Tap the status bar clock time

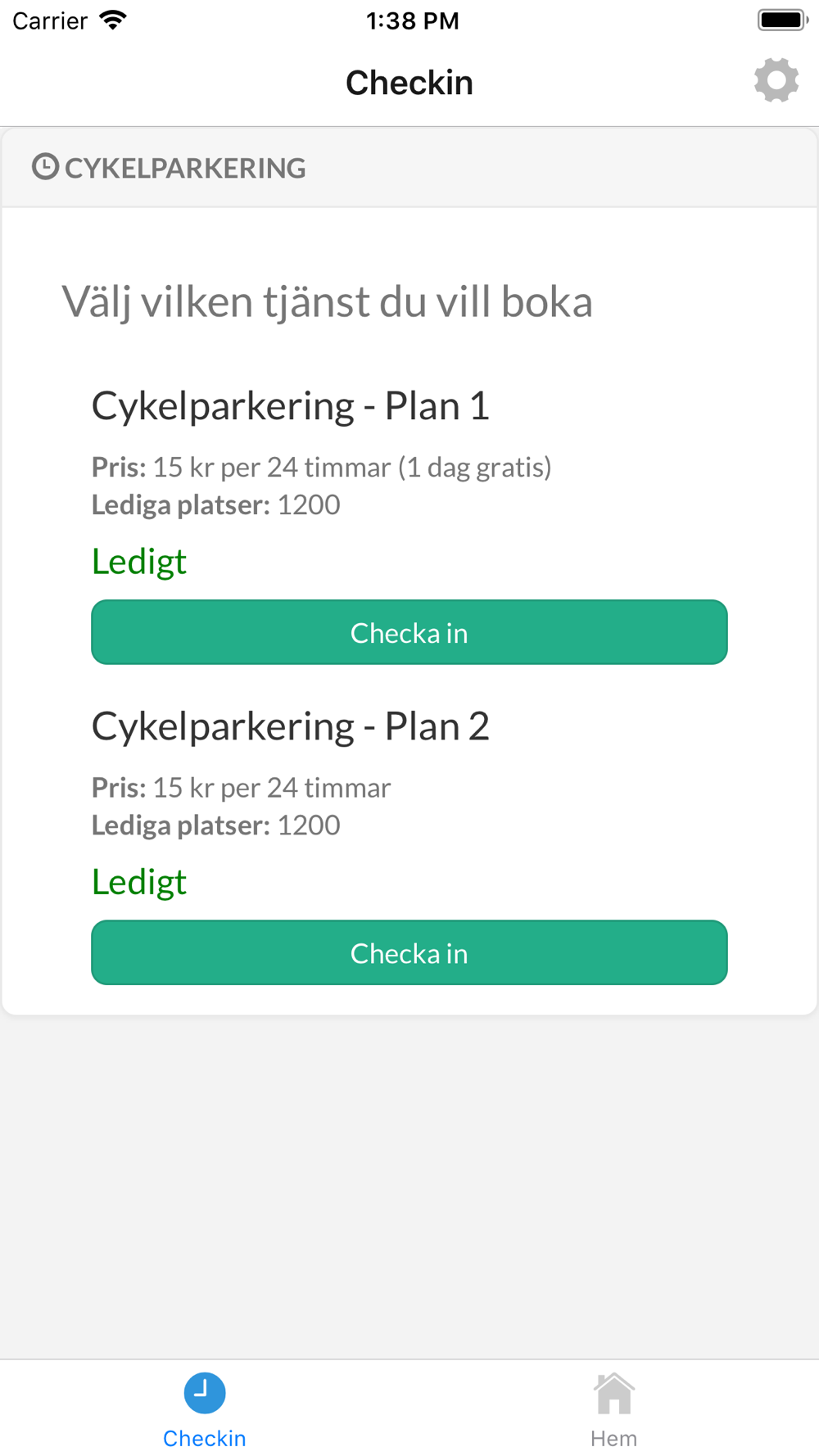[x=412, y=20]
